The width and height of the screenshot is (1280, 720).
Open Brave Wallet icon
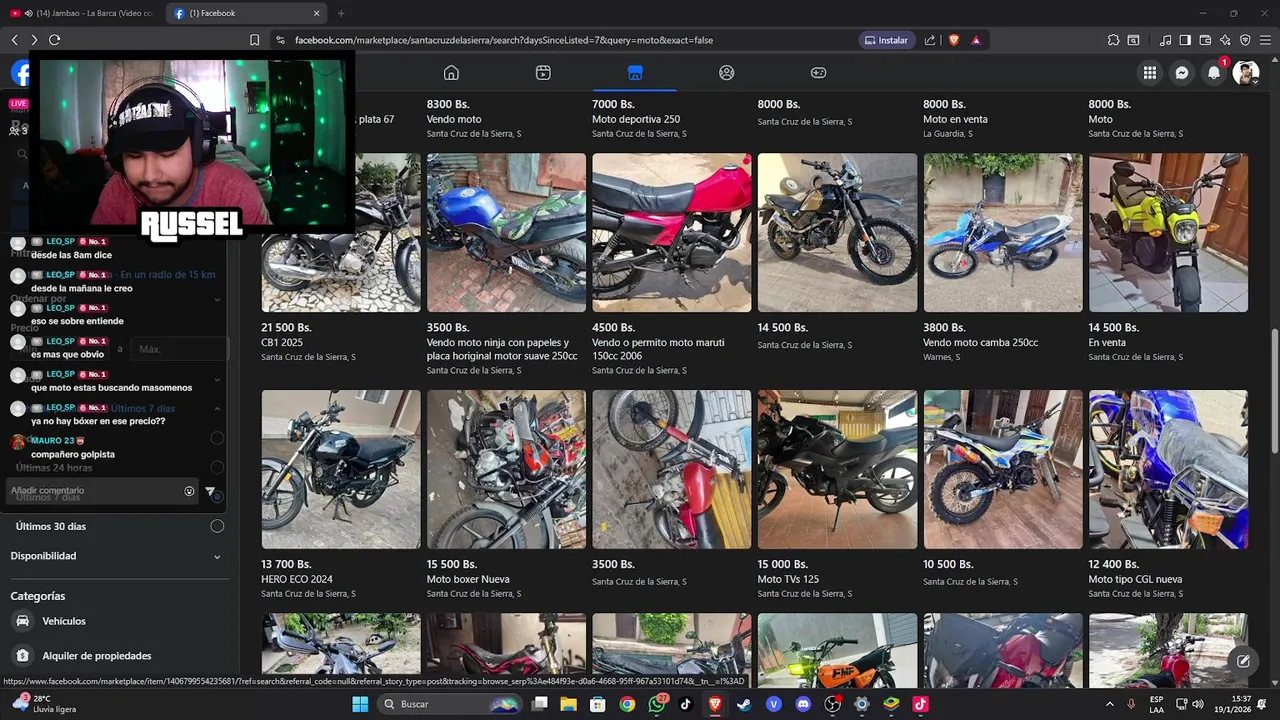1205,40
